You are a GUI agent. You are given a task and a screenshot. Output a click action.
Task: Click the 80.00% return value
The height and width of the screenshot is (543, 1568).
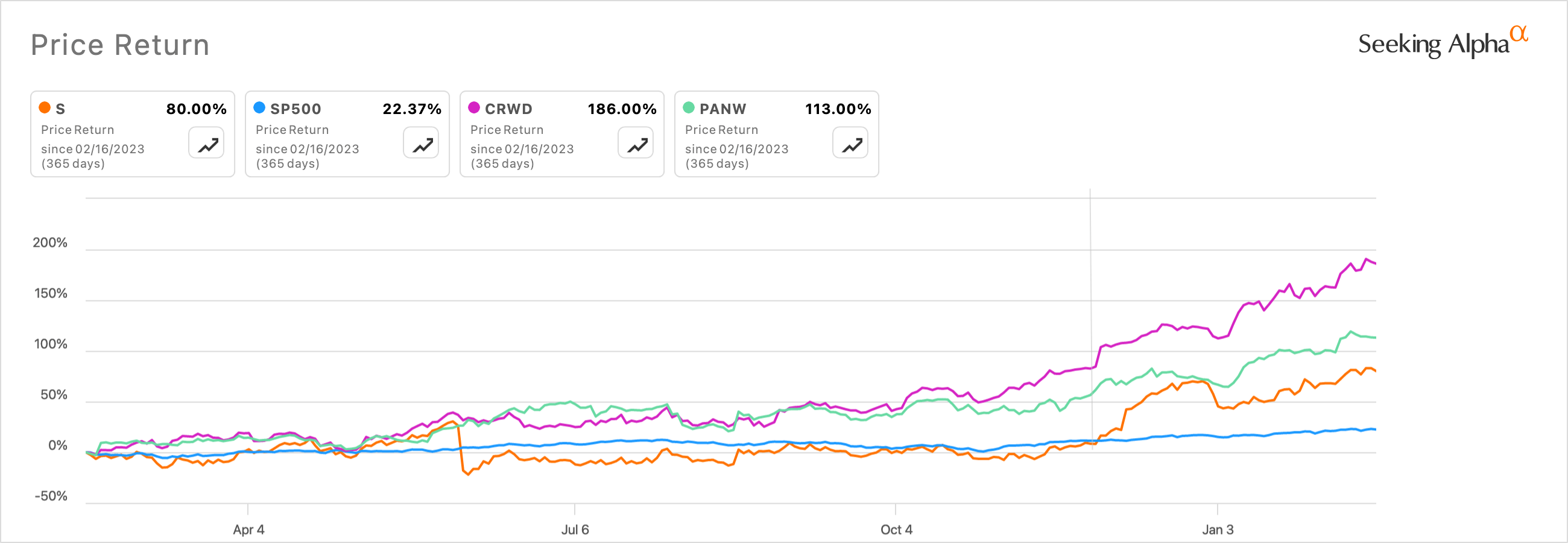[196, 109]
